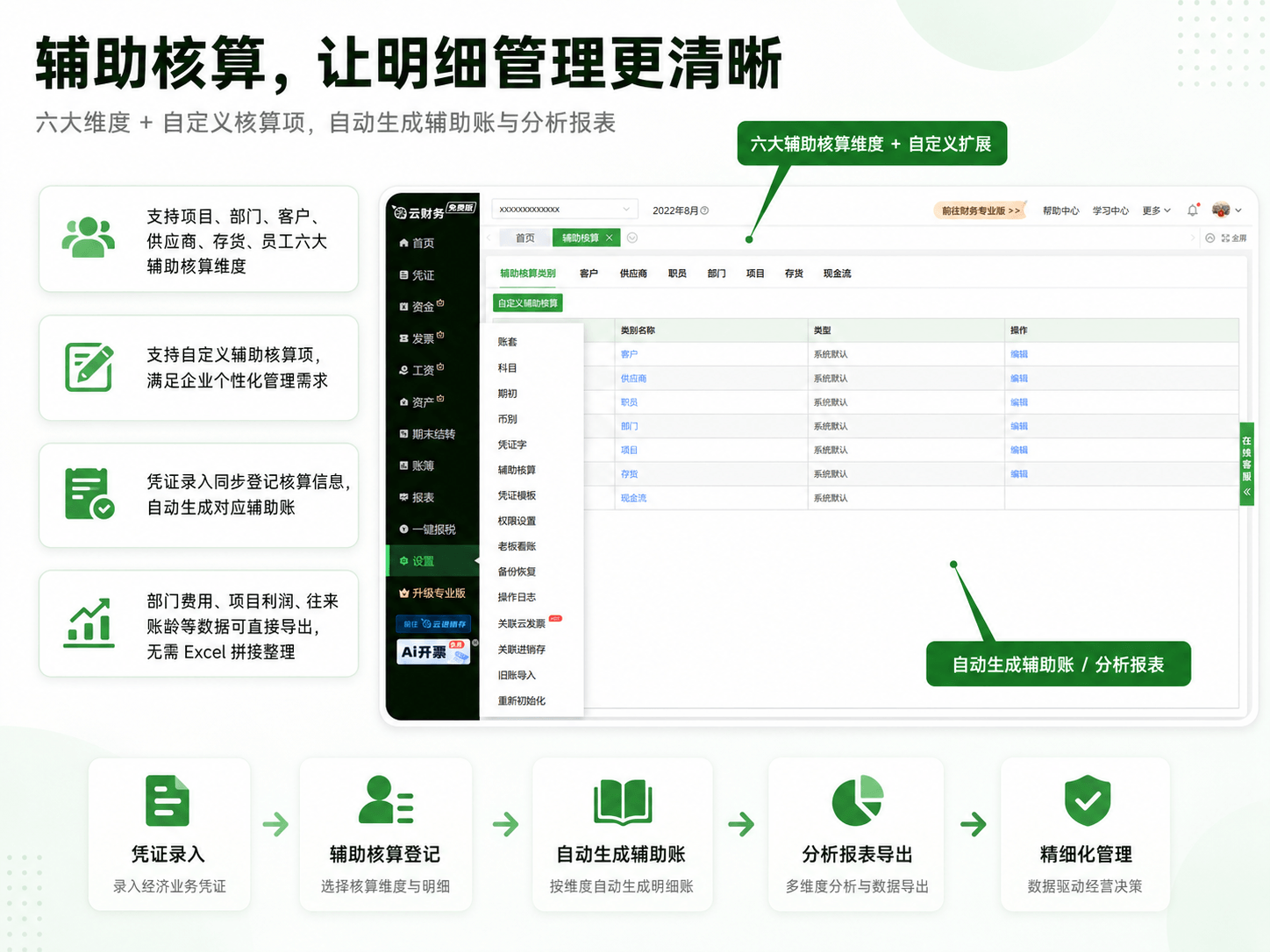The width and height of the screenshot is (1270, 952).
Task: Open 一键报税 in the sidebar
Action: tap(427, 529)
